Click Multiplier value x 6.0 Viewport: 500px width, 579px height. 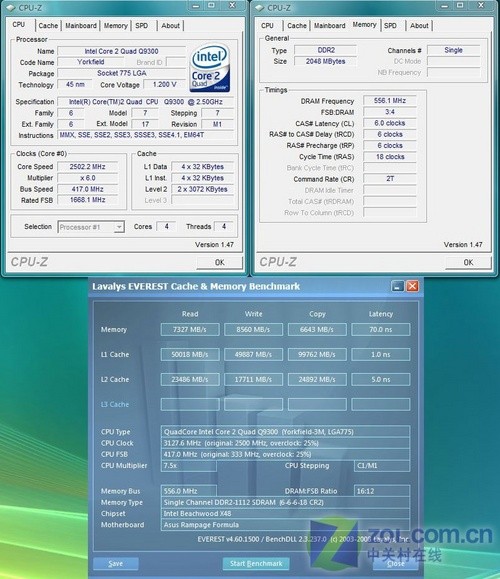(x=88, y=178)
